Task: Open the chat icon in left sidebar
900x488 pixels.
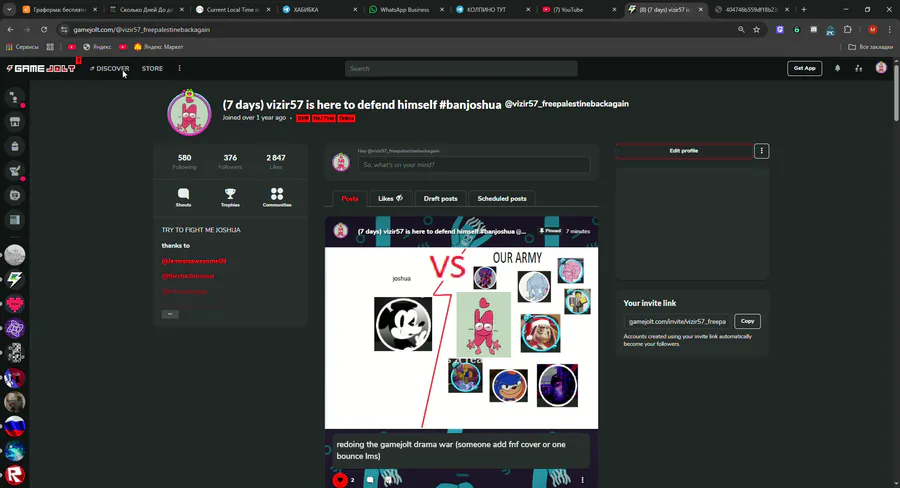Action: click(15, 98)
